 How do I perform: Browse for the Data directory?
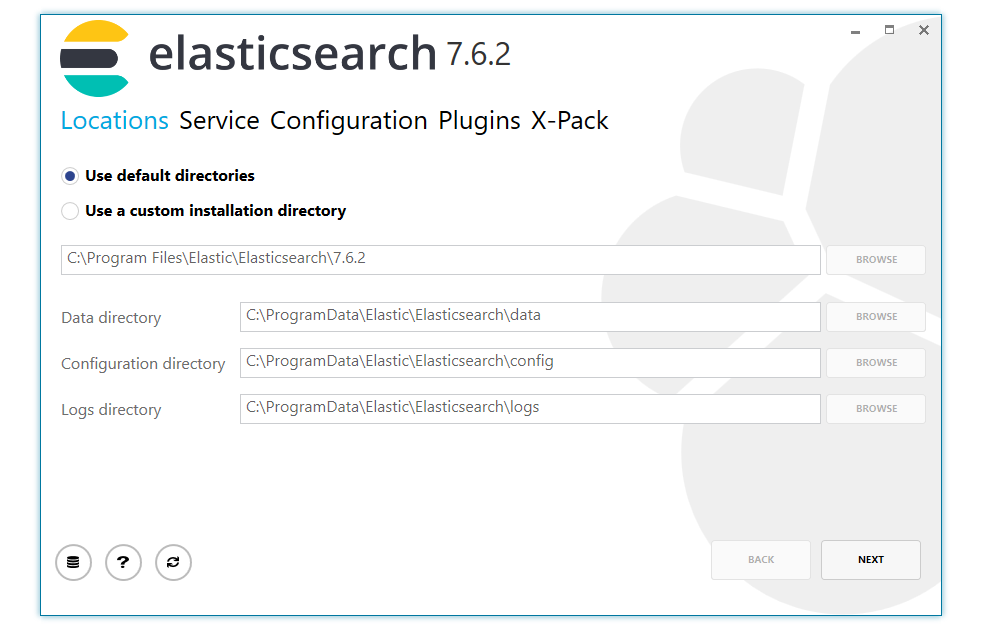[x=876, y=317]
